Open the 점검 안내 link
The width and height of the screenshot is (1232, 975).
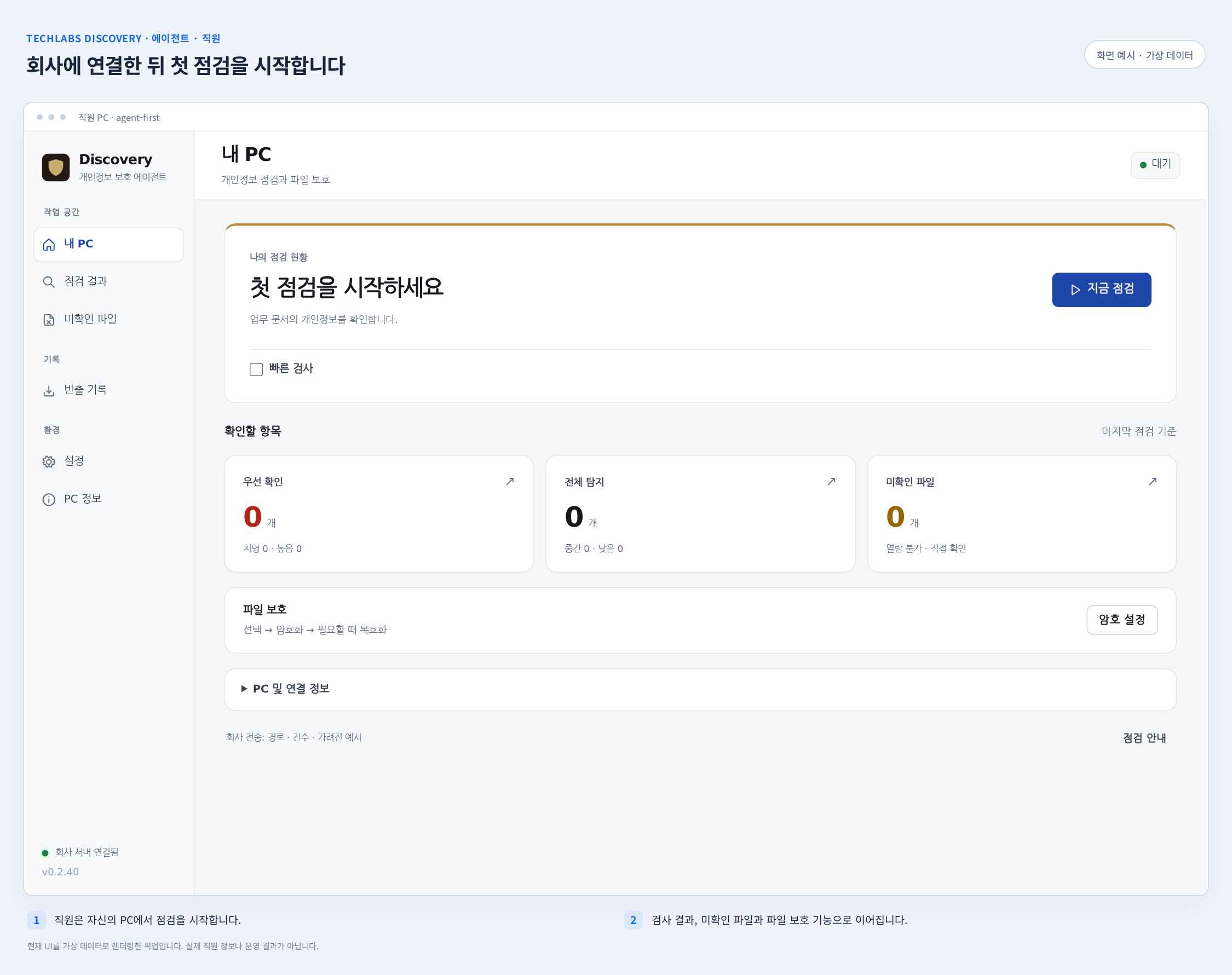click(1144, 737)
